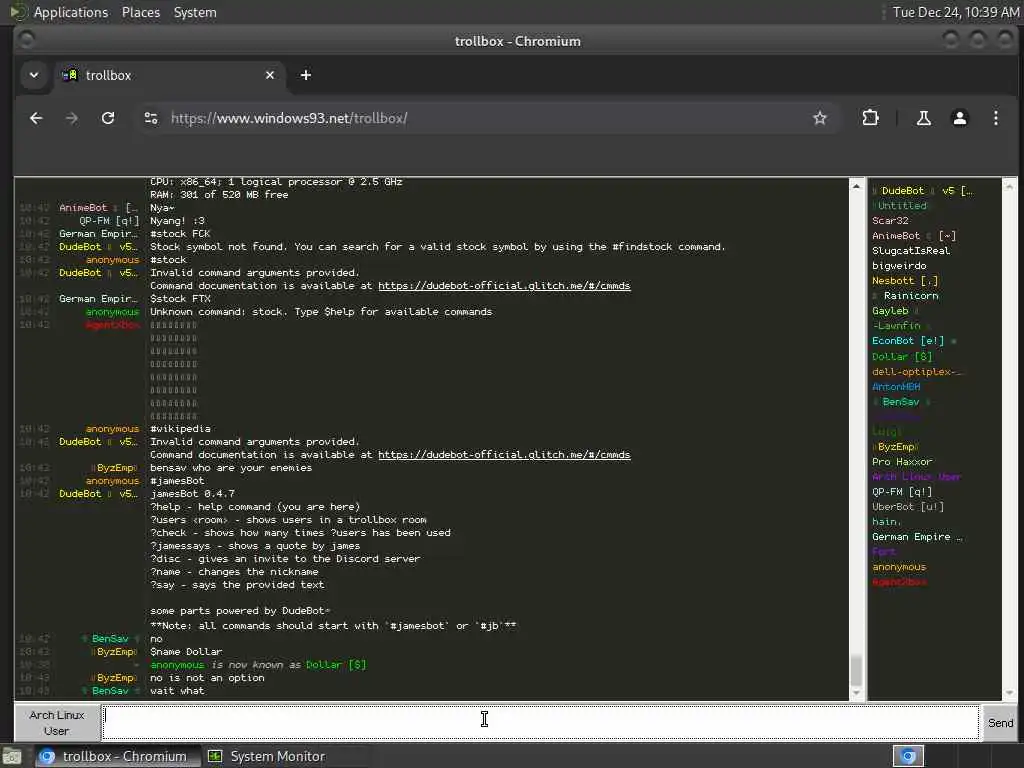Select bigweirdo in the user list
The height and width of the screenshot is (768, 1024).
(899, 266)
